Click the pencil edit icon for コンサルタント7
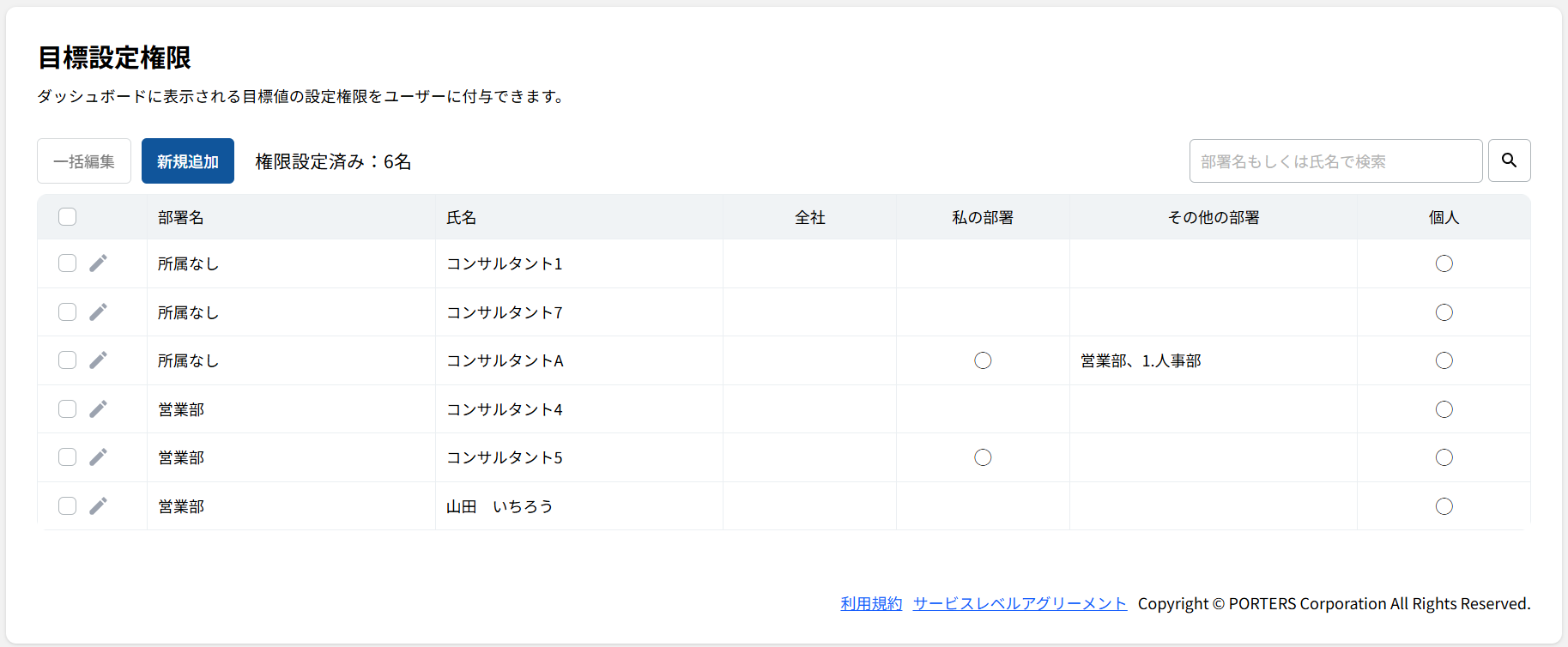The height and width of the screenshot is (647, 1568). point(99,312)
